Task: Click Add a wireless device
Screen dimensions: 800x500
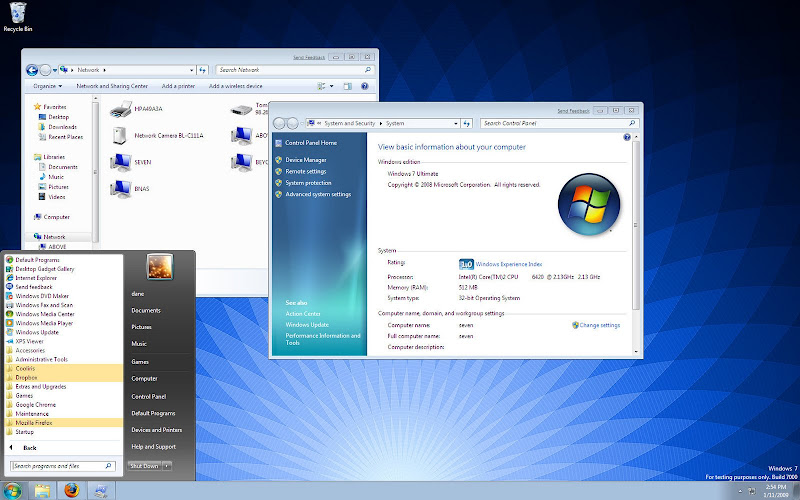Action: pos(235,86)
